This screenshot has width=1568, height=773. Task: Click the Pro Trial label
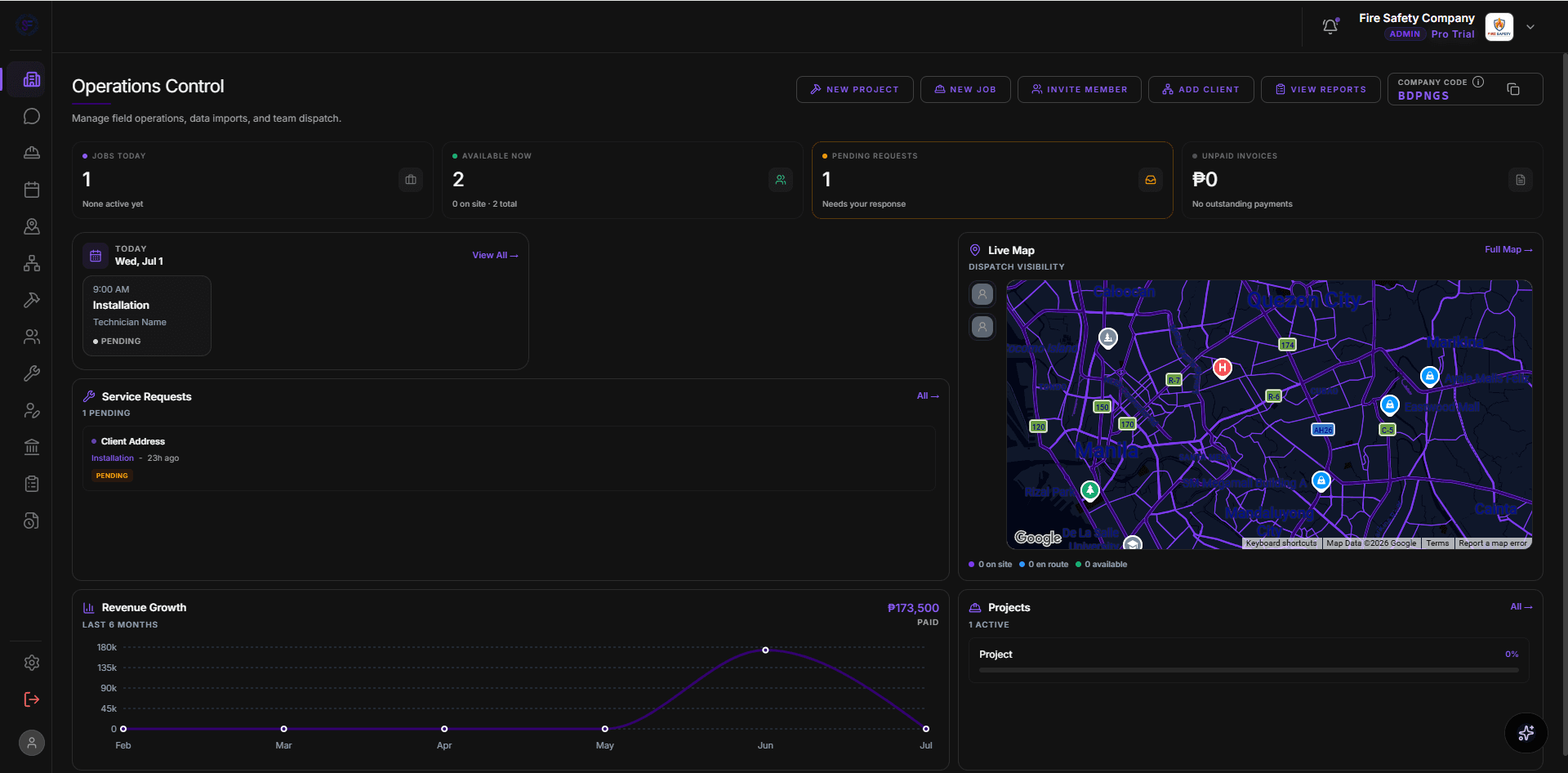[1453, 34]
